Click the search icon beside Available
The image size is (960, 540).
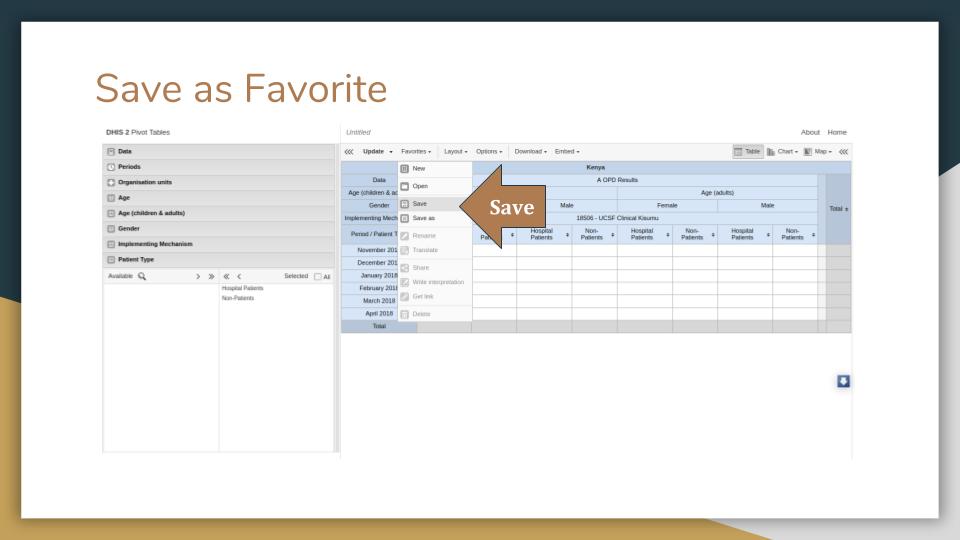tap(142, 276)
